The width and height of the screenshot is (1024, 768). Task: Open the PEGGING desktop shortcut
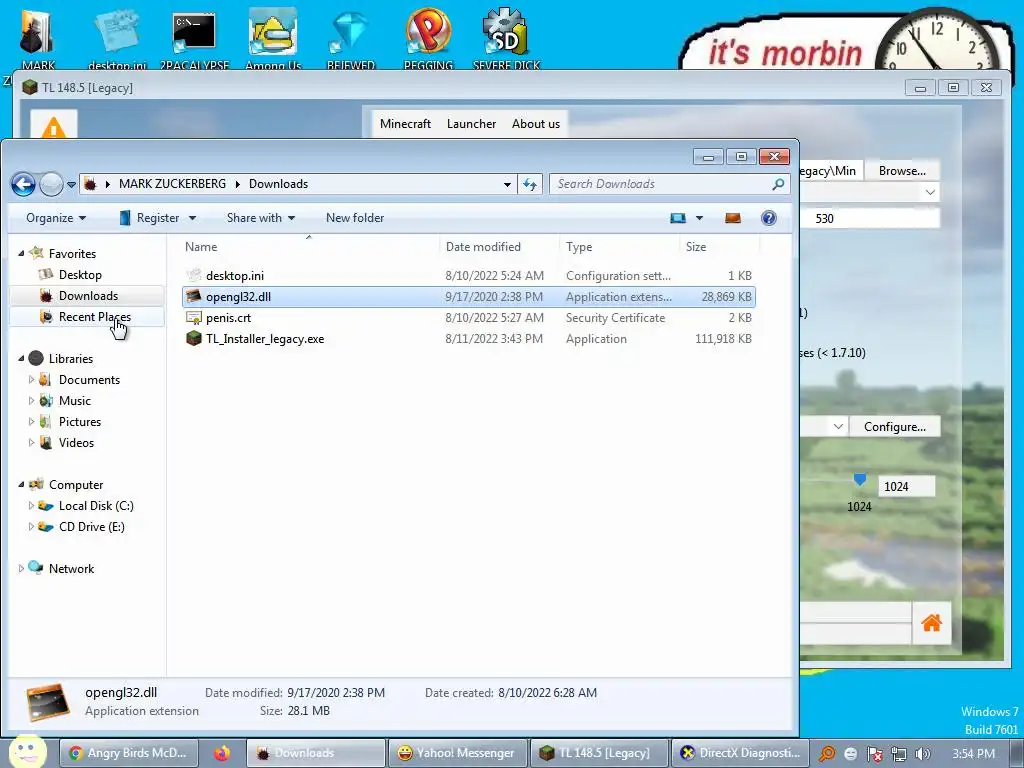(x=428, y=37)
